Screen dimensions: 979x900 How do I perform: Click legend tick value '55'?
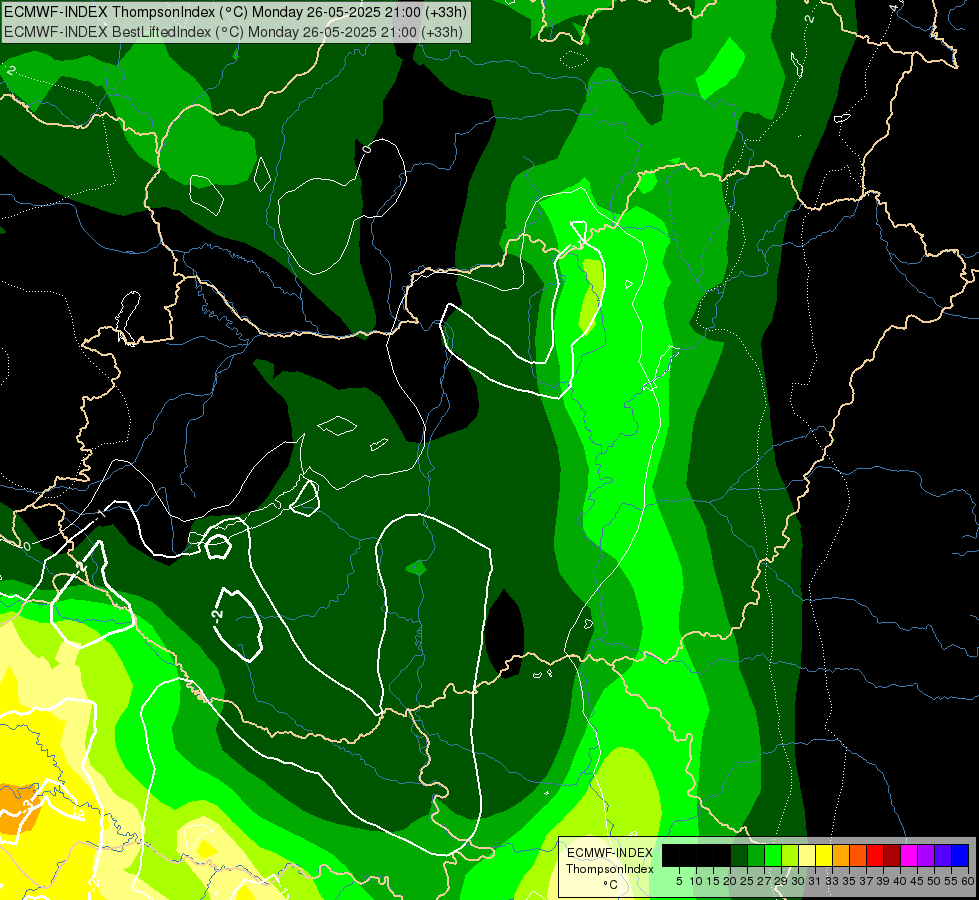click(951, 881)
